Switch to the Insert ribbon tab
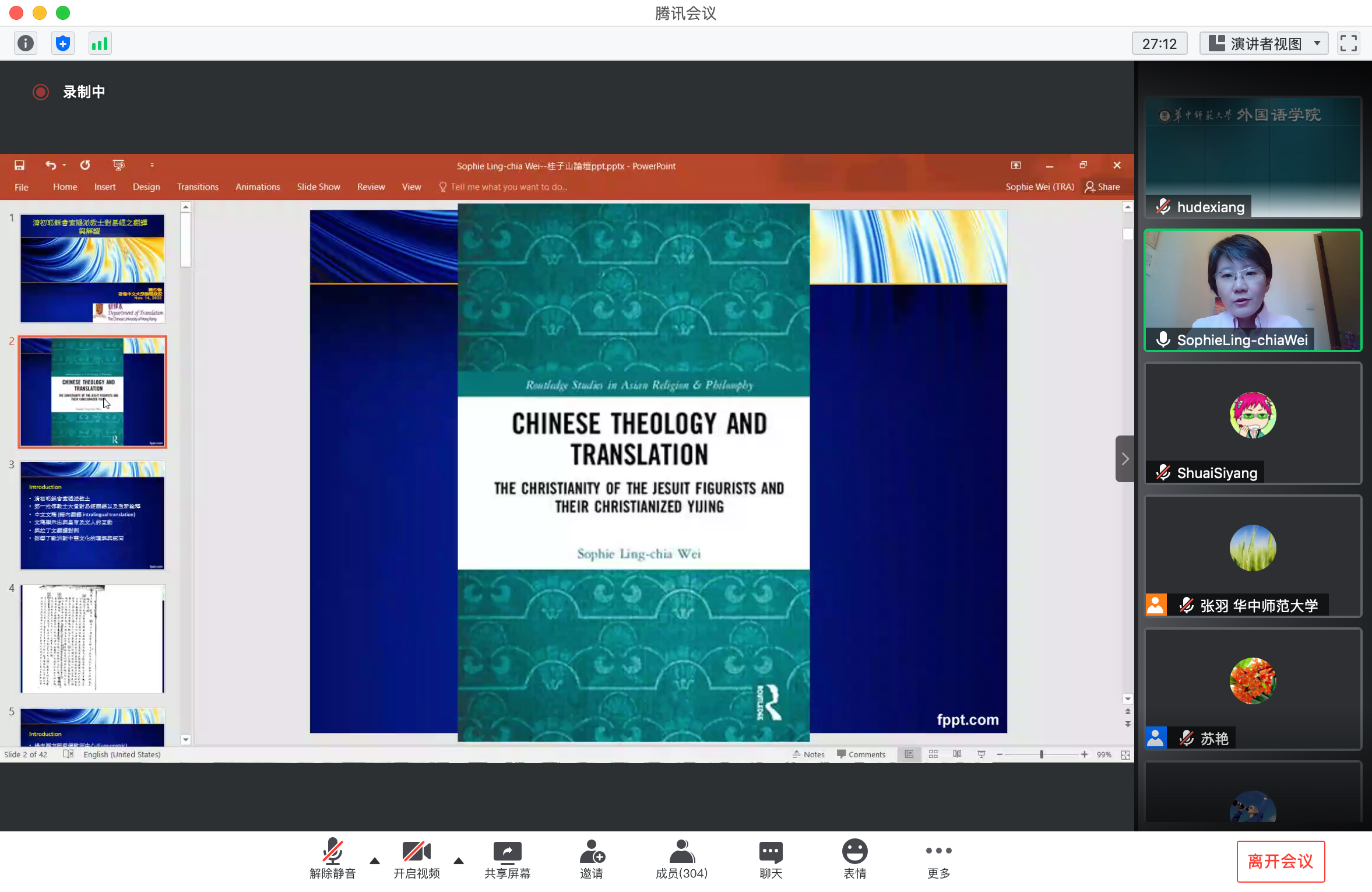This screenshot has width=1372, height=892. [105, 187]
